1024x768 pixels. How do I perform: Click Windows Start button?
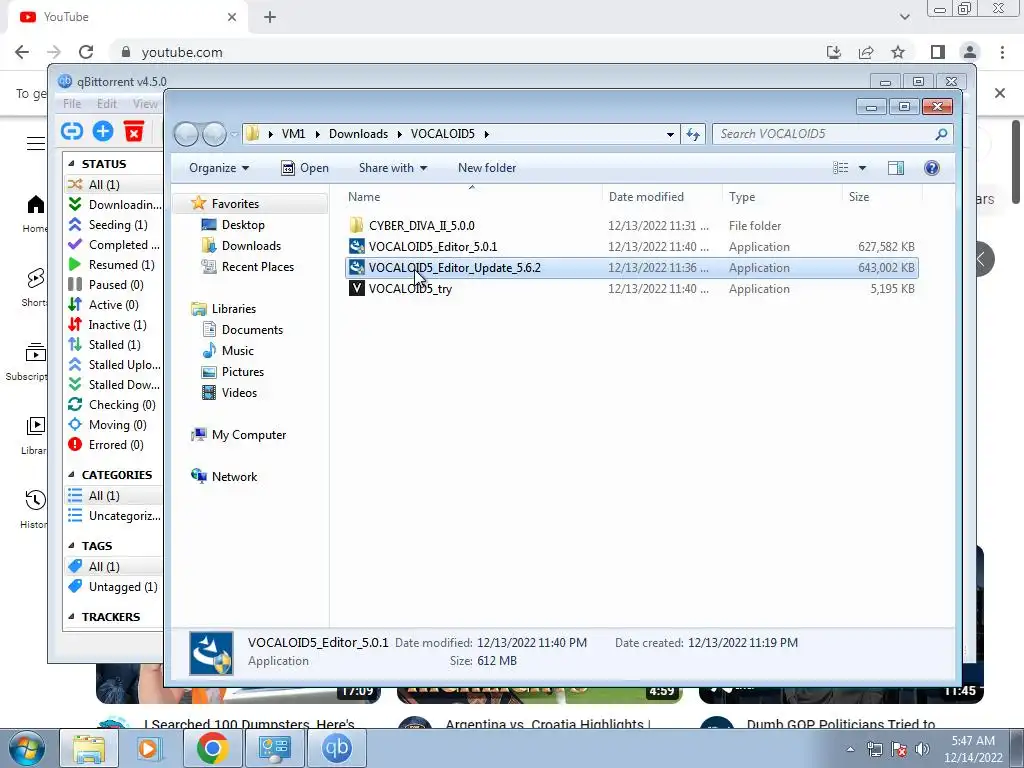(x=26, y=748)
